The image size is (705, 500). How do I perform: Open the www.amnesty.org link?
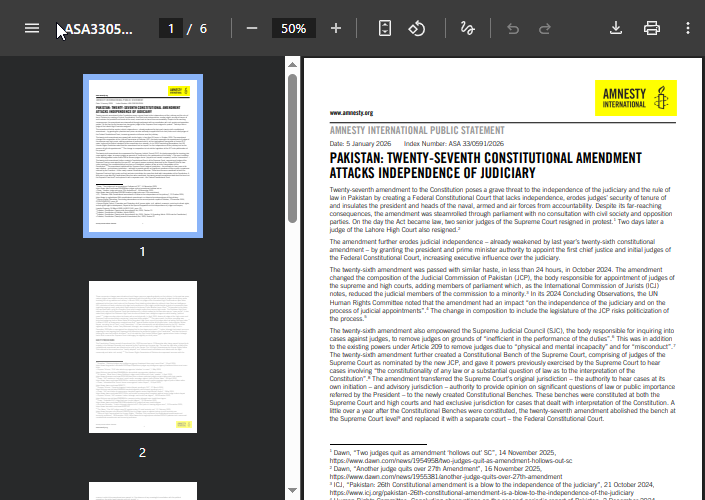tap(351, 114)
